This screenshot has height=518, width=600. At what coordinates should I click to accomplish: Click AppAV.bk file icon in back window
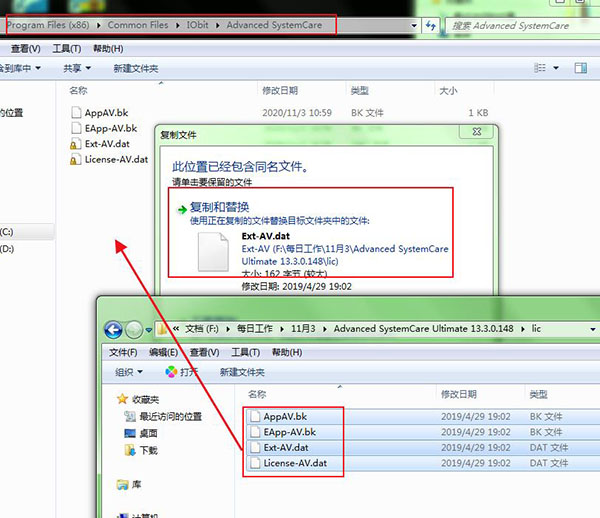pyautogui.click(x=76, y=112)
